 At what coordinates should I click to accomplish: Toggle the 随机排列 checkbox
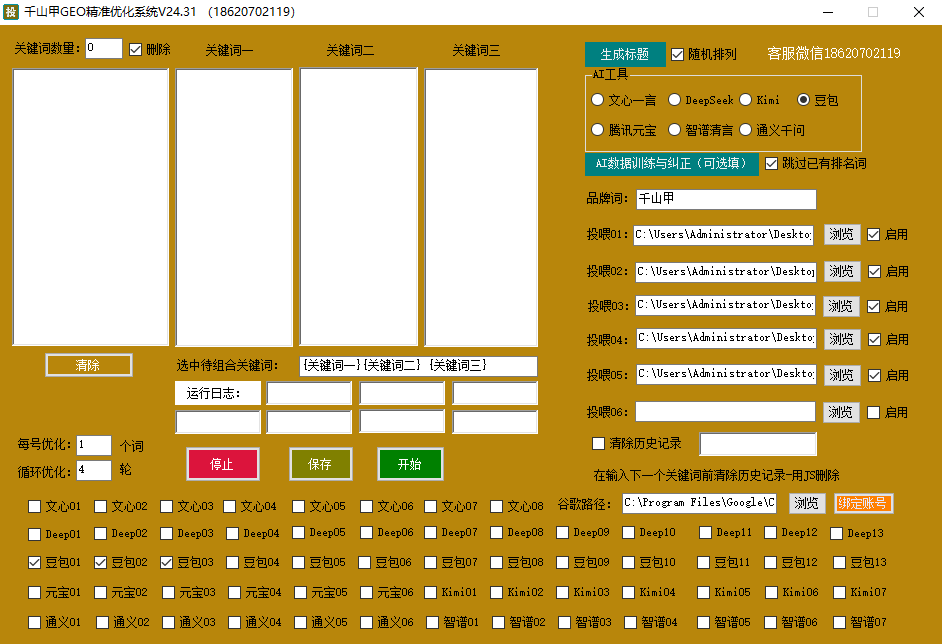click(678, 54)
